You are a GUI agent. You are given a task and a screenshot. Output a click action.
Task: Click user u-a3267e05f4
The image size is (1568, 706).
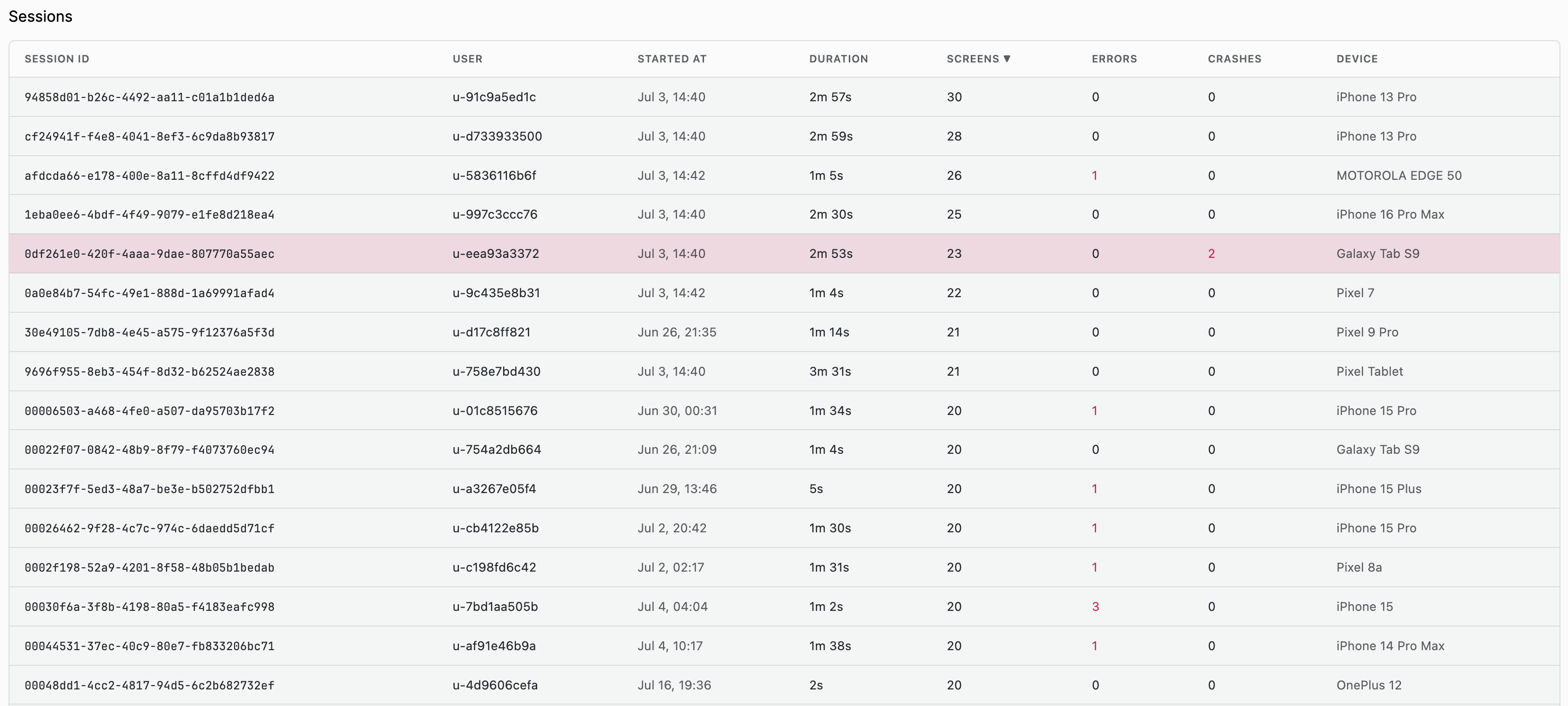tap(494, 488)
